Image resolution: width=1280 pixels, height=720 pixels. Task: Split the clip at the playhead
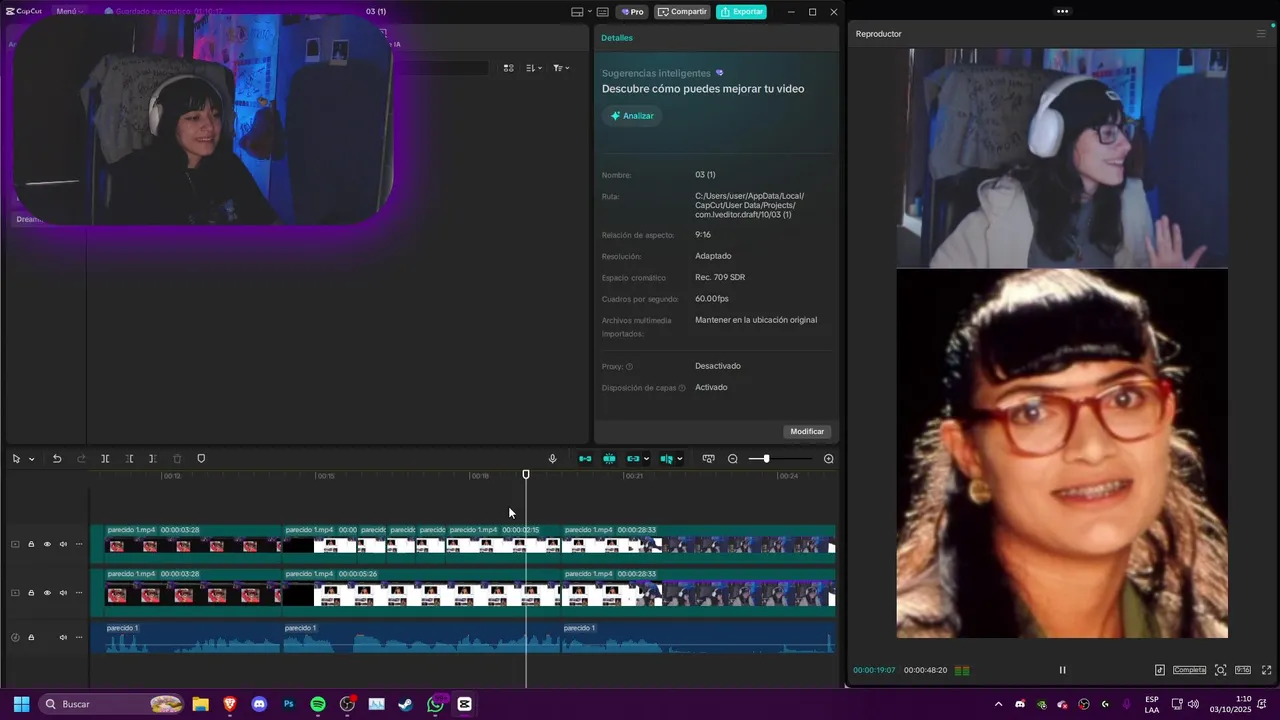(x=105, y=459)
